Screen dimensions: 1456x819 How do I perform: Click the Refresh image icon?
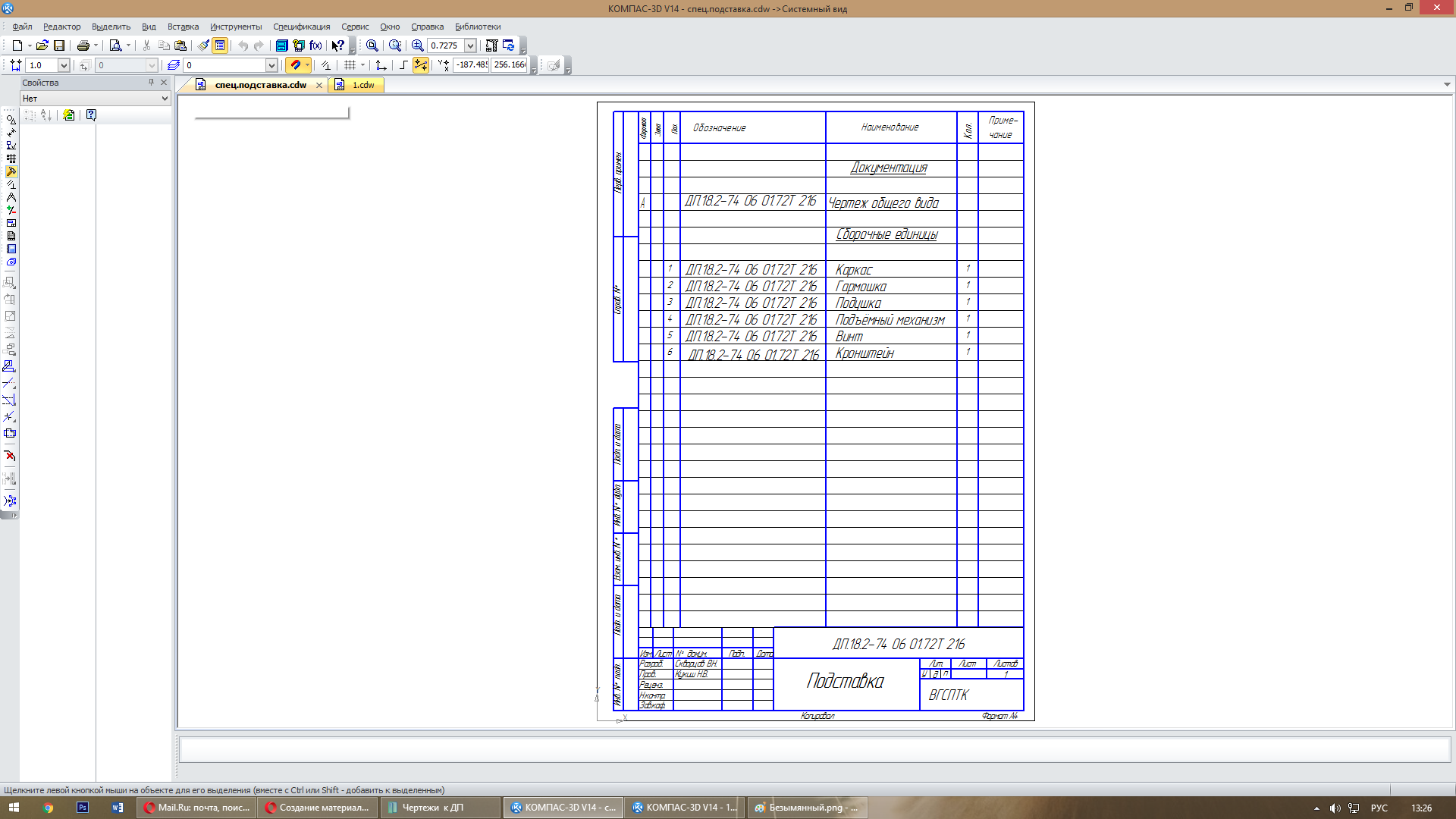point(508,45)
